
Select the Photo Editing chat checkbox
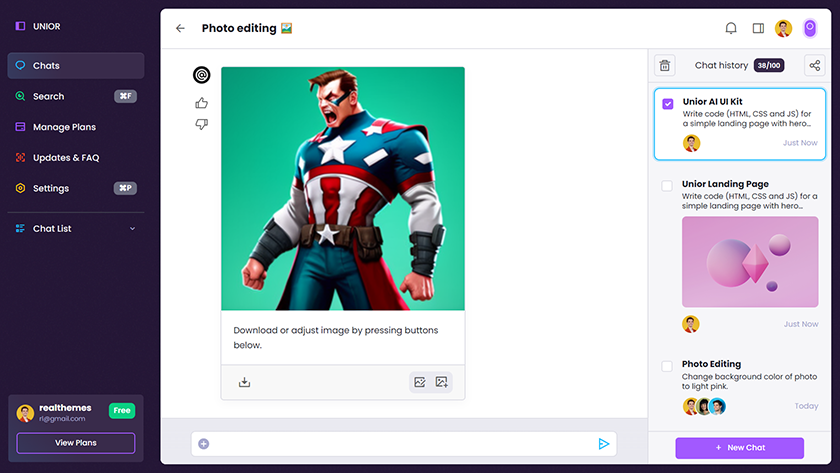point(667,366)
